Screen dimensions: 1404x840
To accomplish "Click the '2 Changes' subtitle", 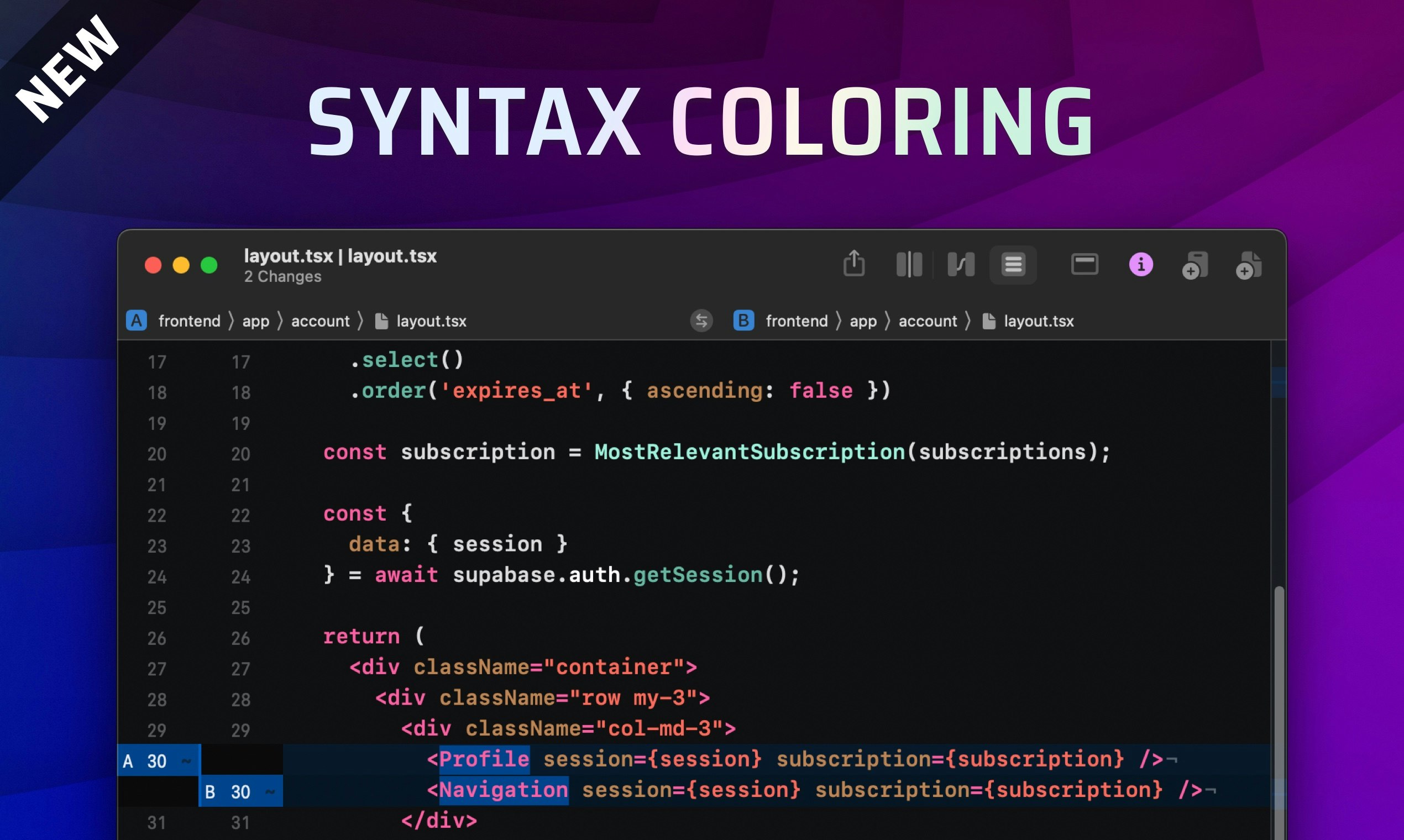I will [282, 276].
